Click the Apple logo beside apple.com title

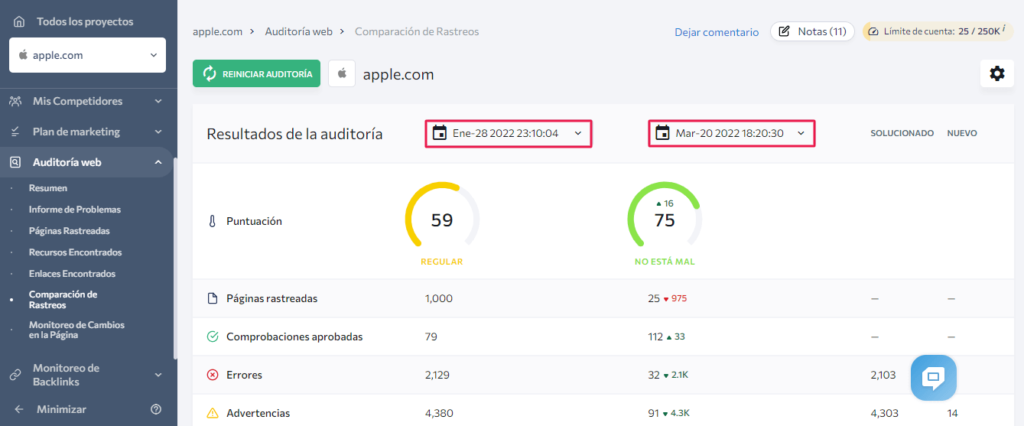coord(342,74)
